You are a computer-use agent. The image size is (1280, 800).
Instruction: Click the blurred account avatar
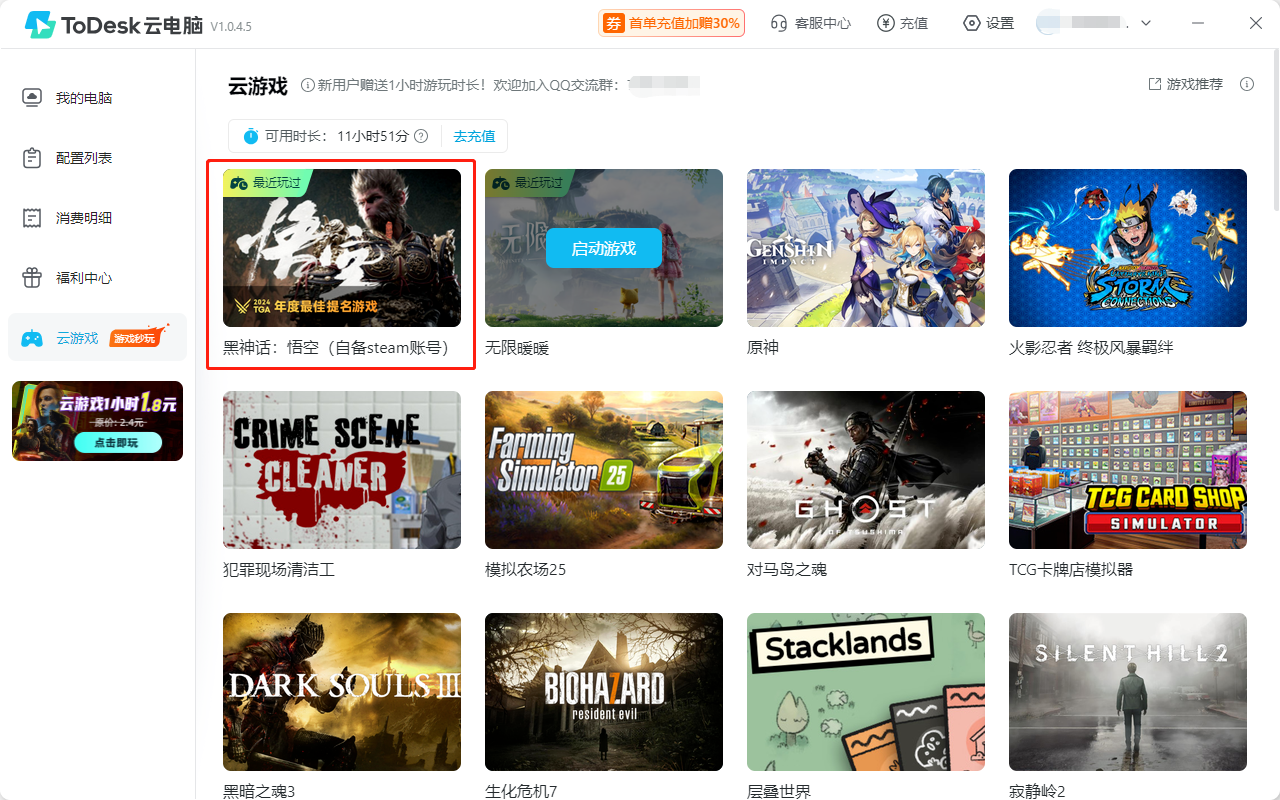(x=1048, y=22)
